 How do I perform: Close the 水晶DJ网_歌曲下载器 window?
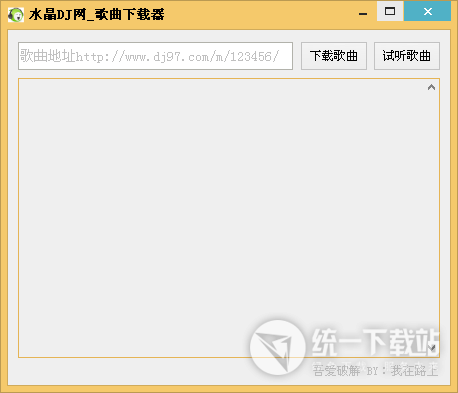(428, 11)
